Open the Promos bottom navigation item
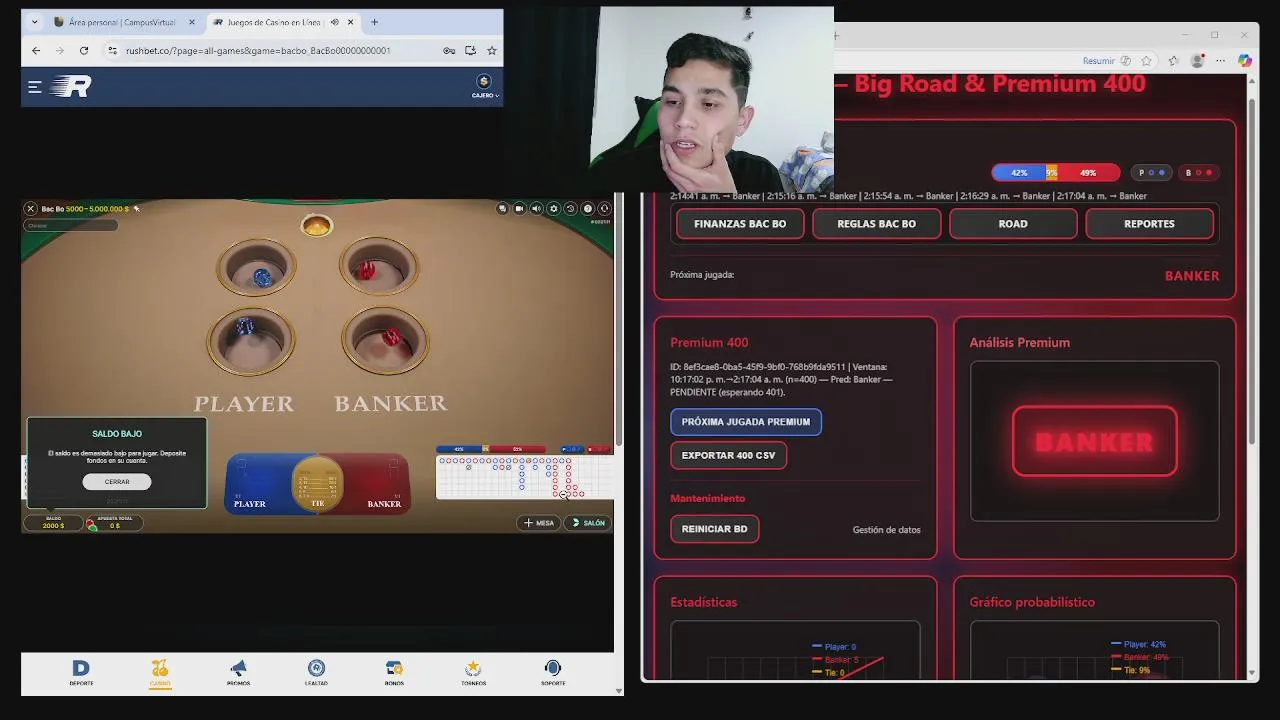This screenshot has height=720, width=1280. tap(238, 673)
